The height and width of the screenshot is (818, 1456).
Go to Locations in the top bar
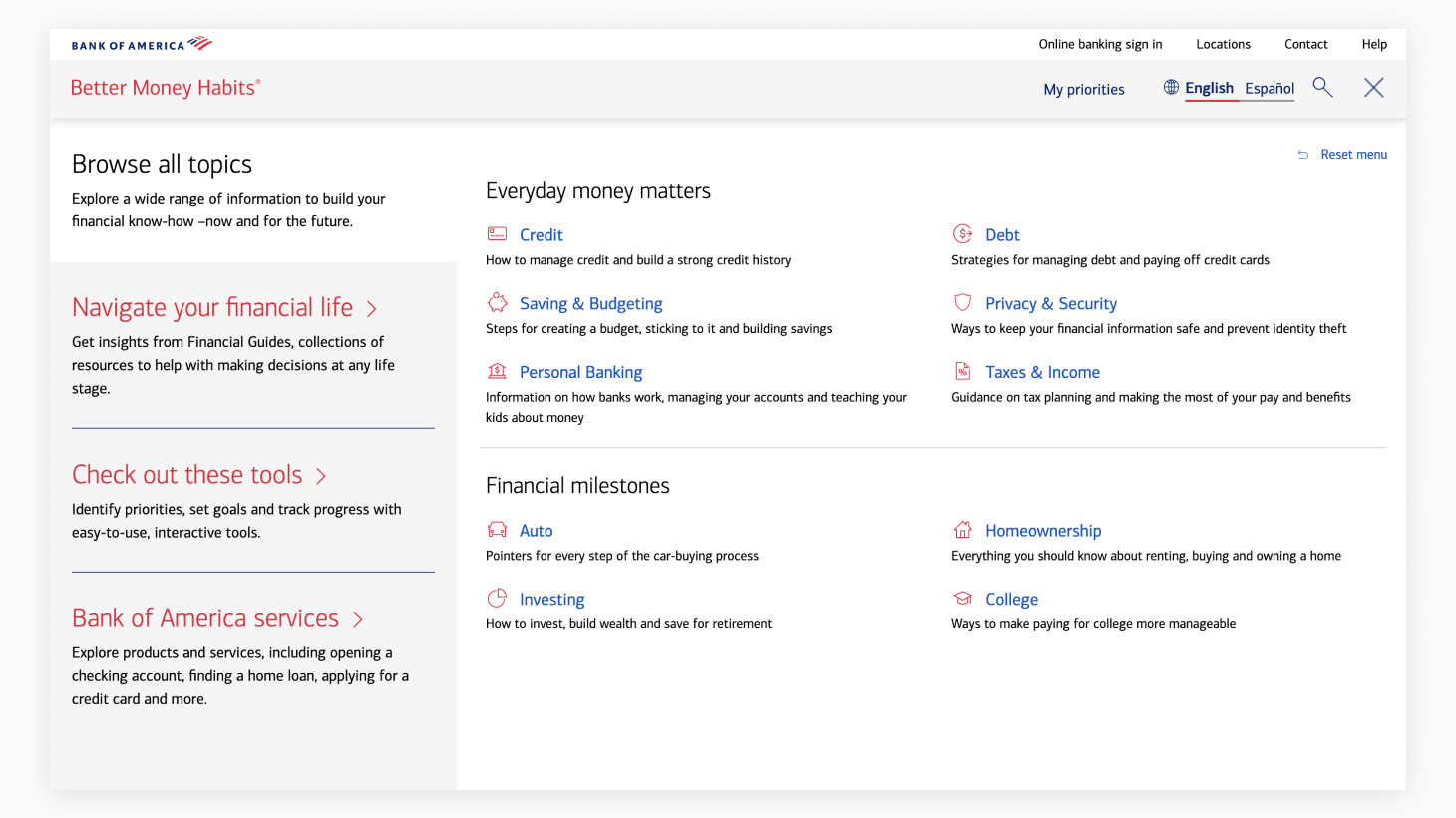(1223, 44)
